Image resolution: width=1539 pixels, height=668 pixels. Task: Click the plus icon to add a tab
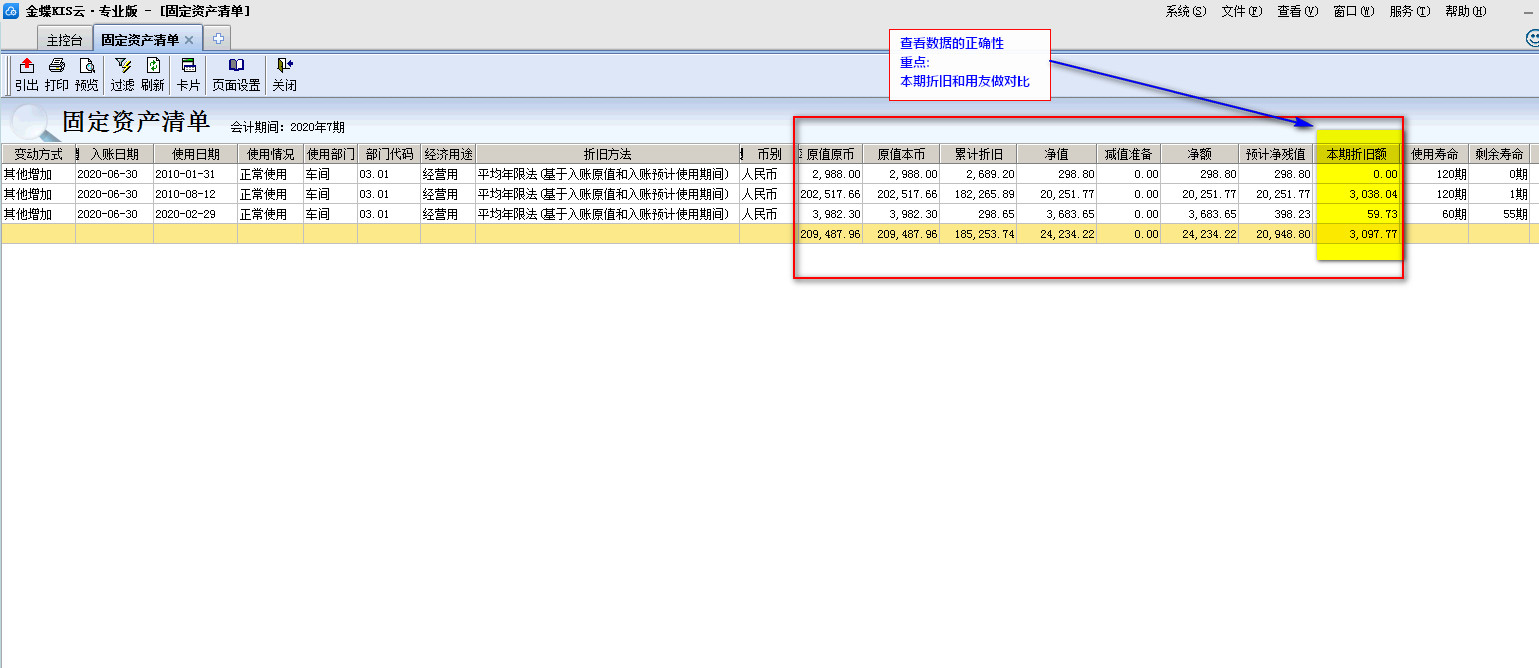click(218, 39)
